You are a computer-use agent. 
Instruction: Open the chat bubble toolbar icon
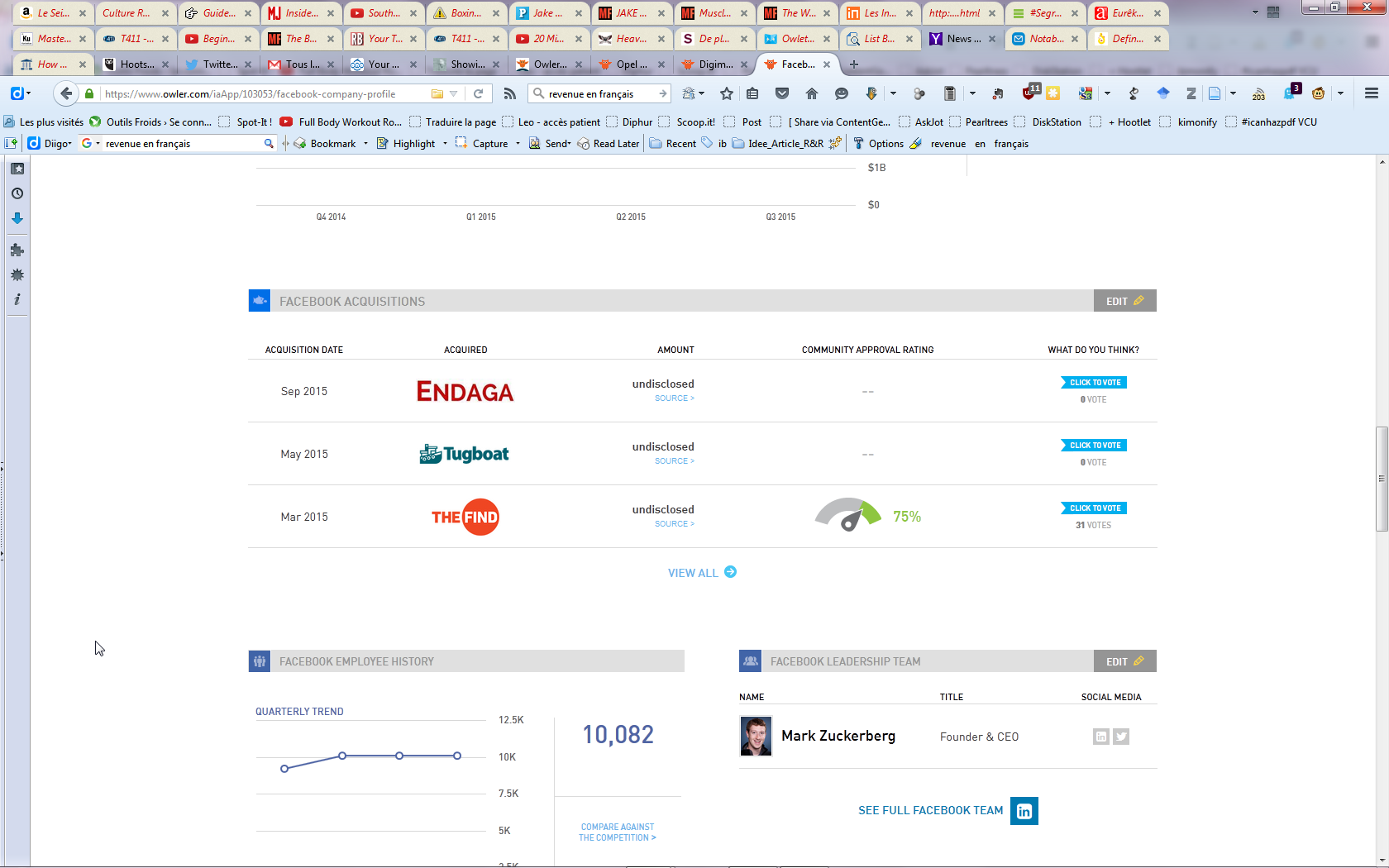pyautogui.click(x=842, y=93)
